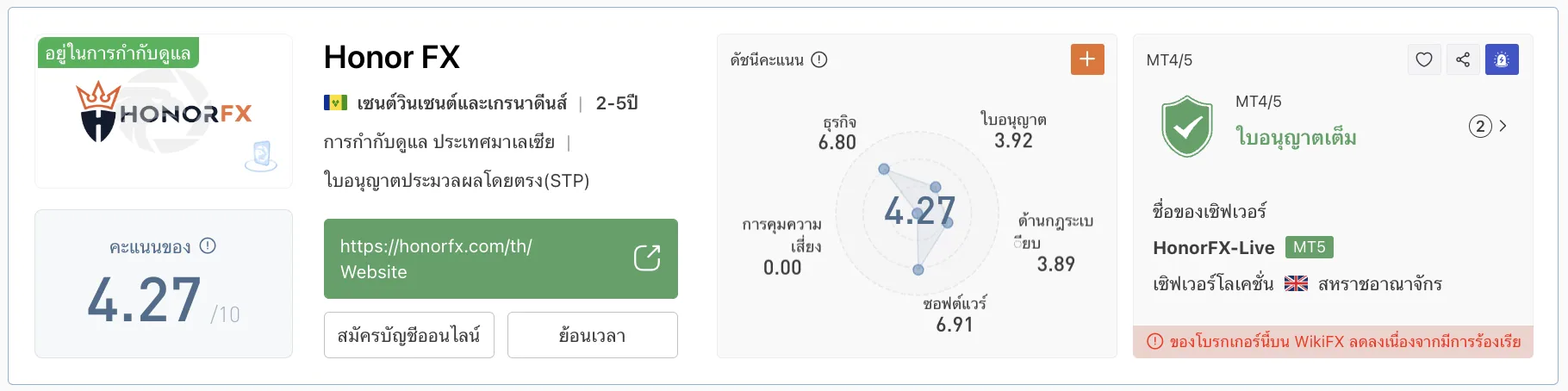Click the MT5 green tag
1568x391 pixels.
1310,247
